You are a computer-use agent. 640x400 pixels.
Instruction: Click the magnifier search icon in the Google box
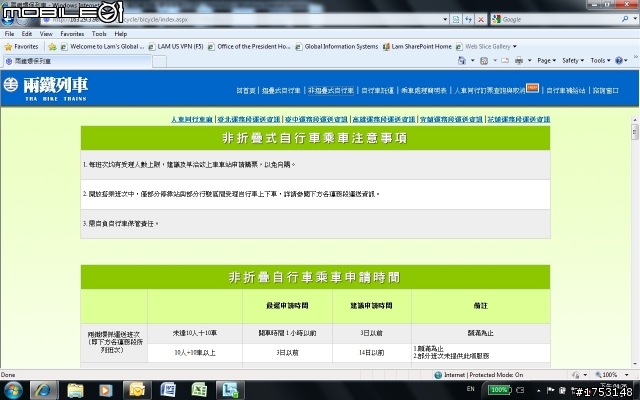(x=625, y=19)
